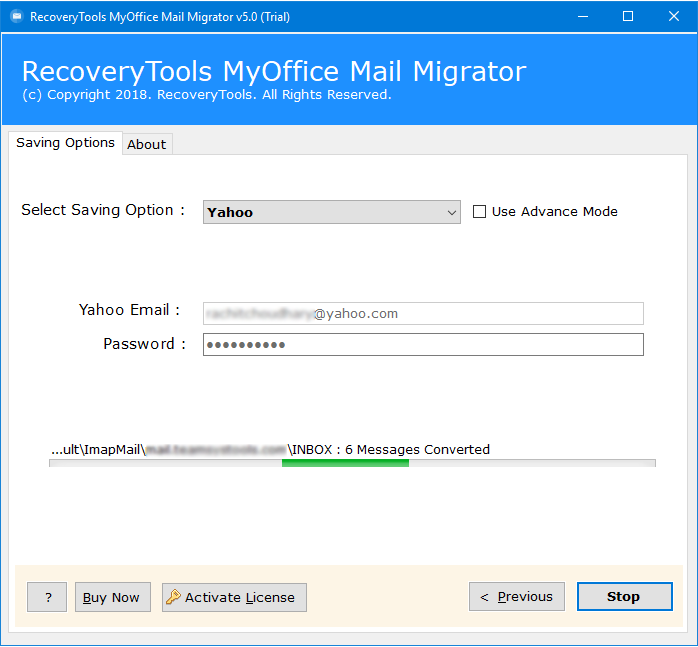This screenshot has height=647, width=698.
Task: Click the Activate License button
Action: [x=234, y=597]
